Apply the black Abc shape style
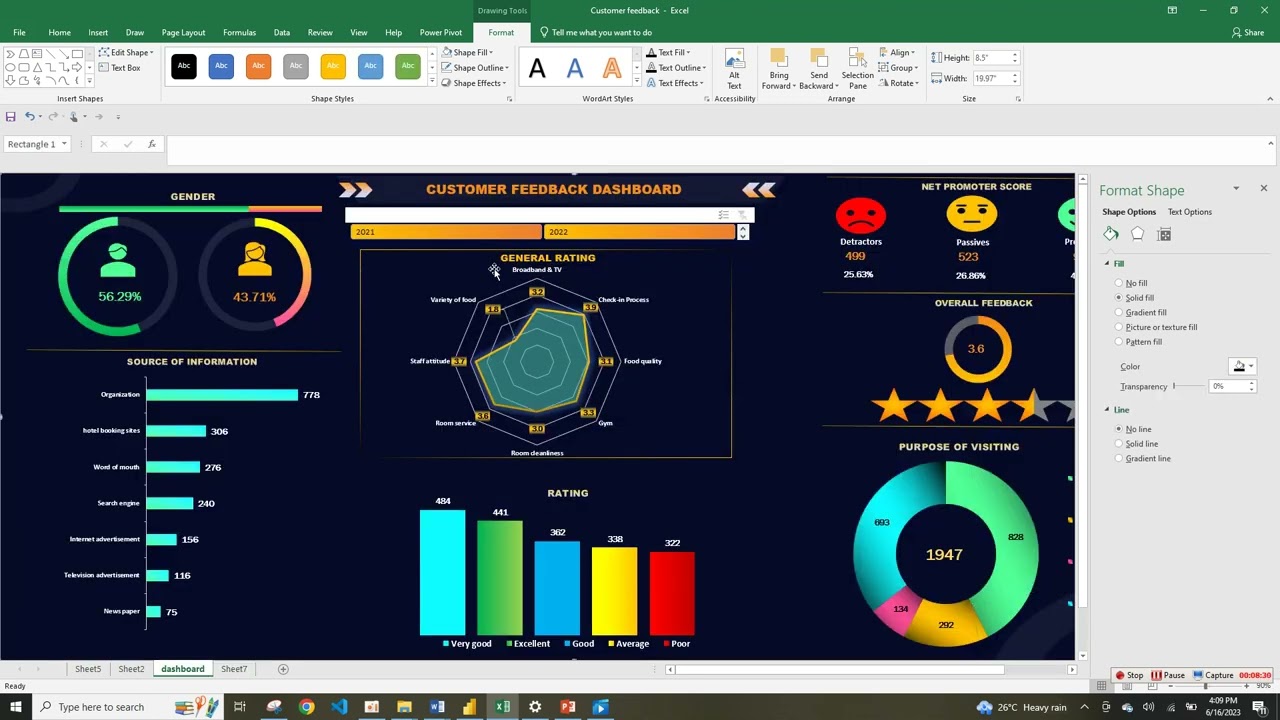The image size is (1280, 720). tap(184, 66)
